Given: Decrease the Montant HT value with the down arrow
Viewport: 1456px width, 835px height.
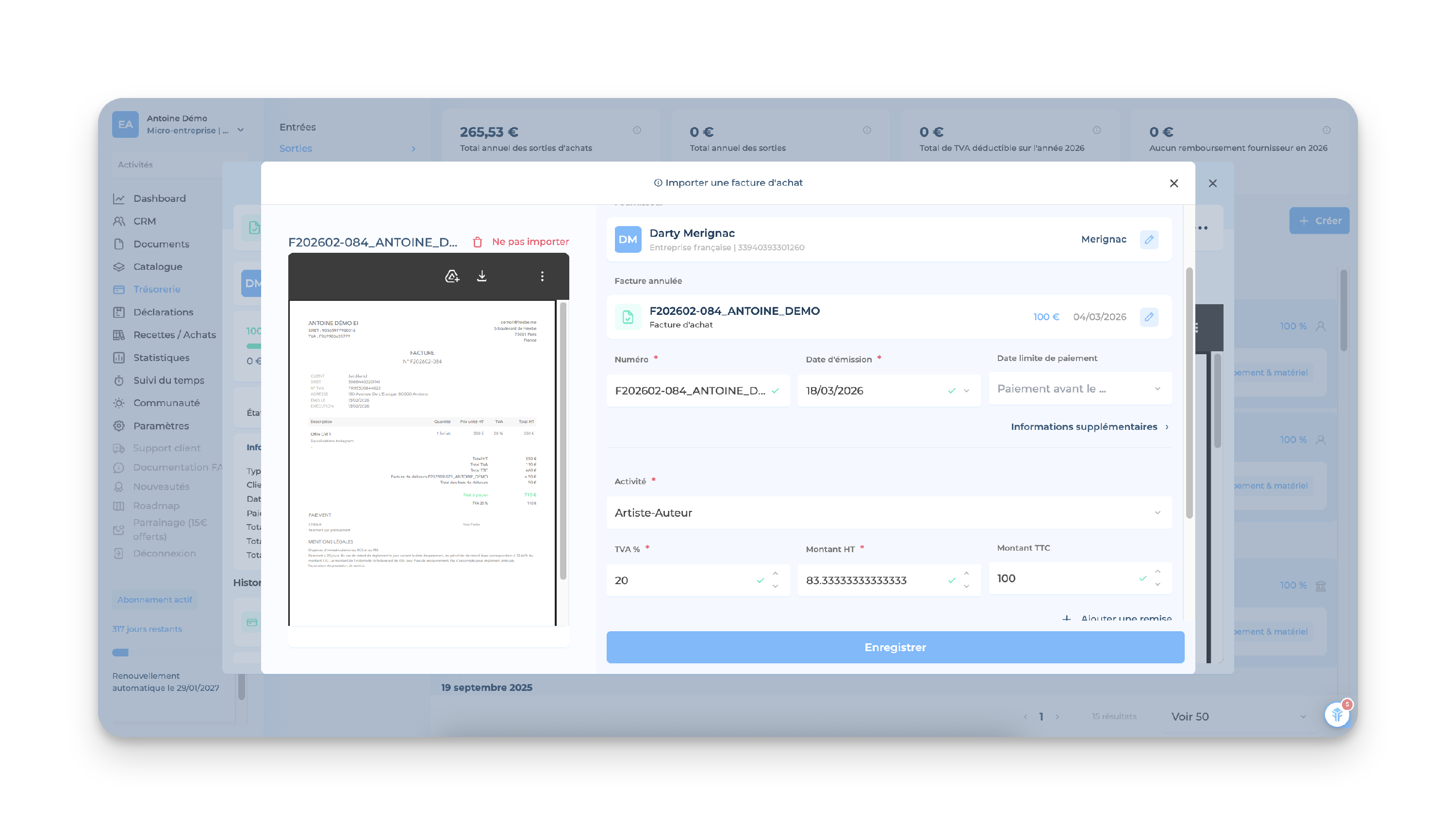Looking at the screenshot, I should coord(966,587).
